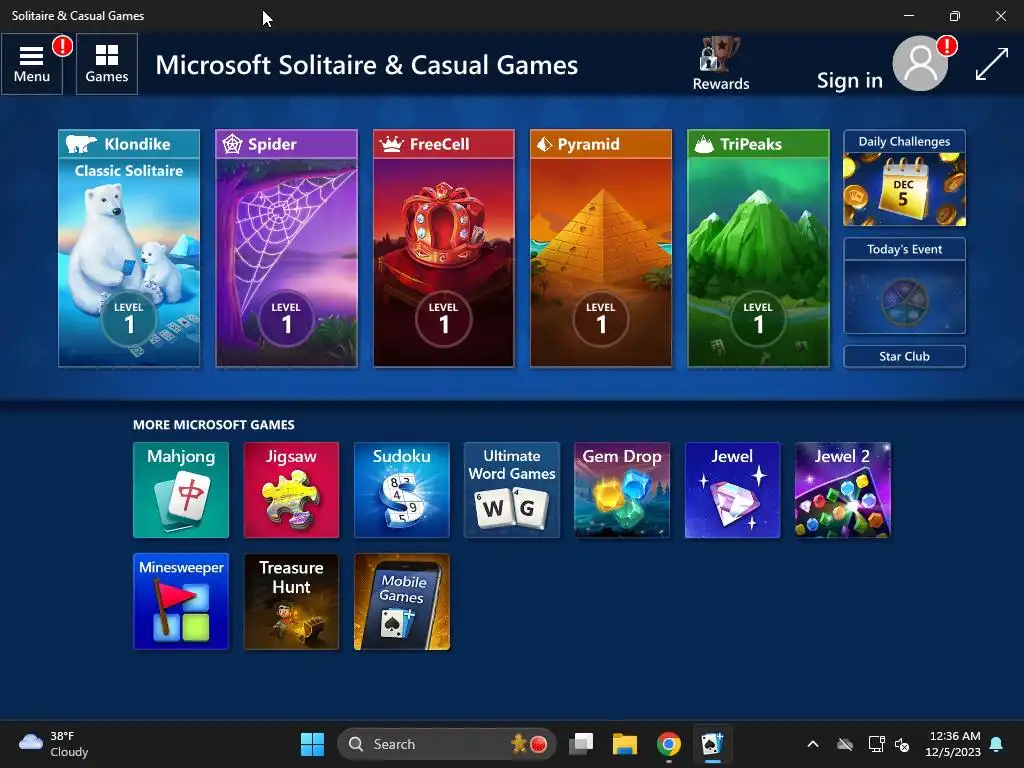
Task: Launch the Spider solitaire game
Action: click(287, 248)
